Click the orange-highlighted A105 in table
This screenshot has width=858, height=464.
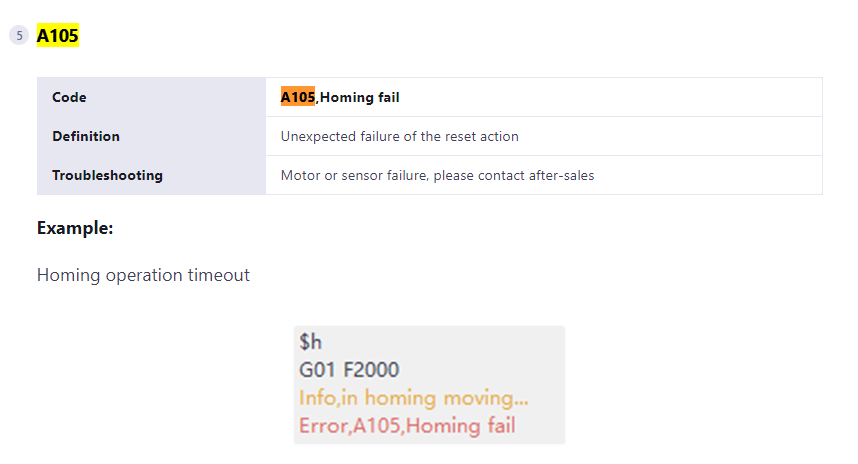[x=297, y=97]
